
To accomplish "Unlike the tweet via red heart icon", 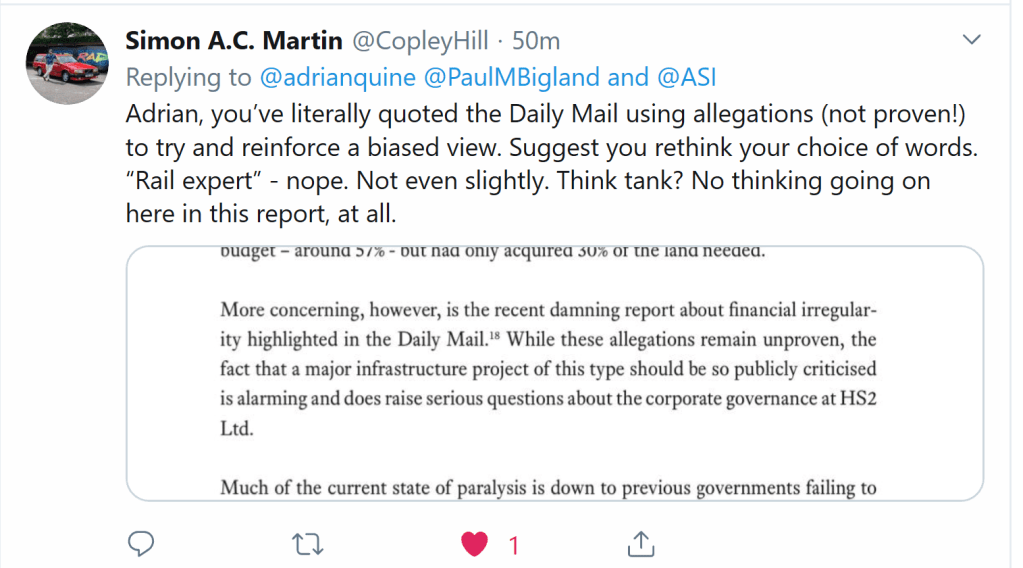I will click(x=474, y=543).
